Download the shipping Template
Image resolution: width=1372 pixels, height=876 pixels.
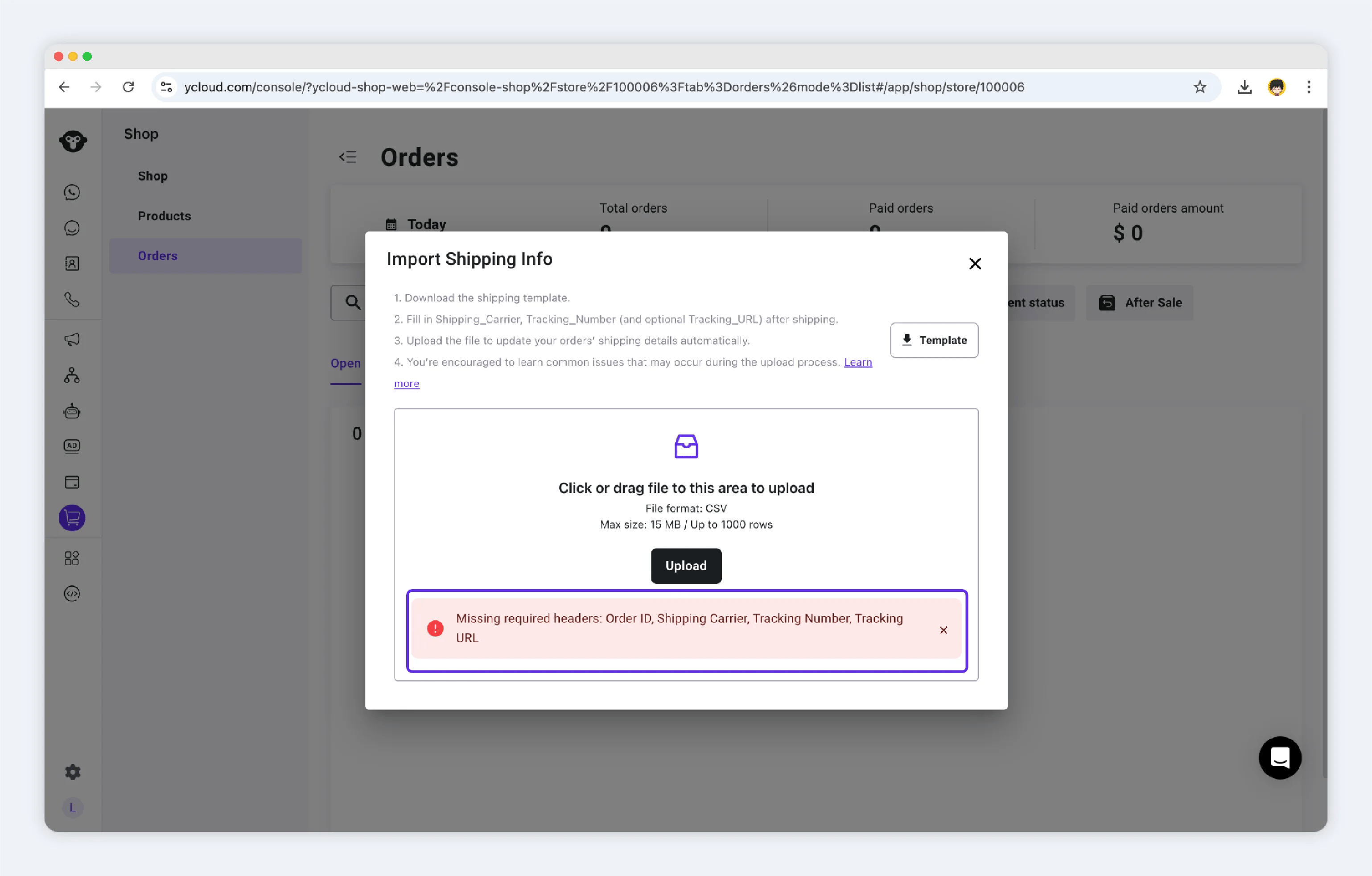935,340
